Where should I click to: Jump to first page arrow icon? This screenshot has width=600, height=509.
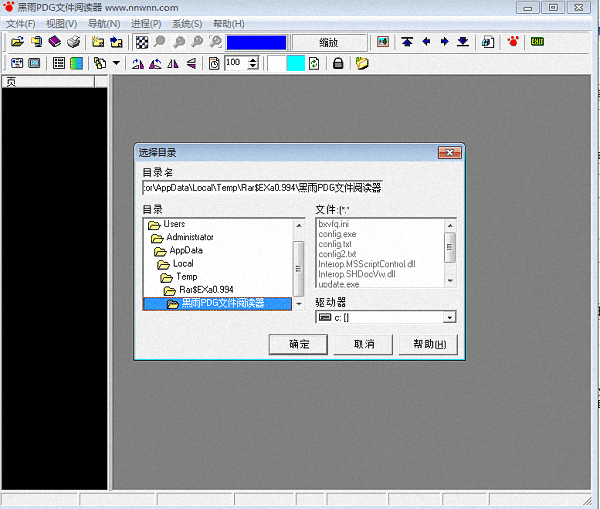407,42
